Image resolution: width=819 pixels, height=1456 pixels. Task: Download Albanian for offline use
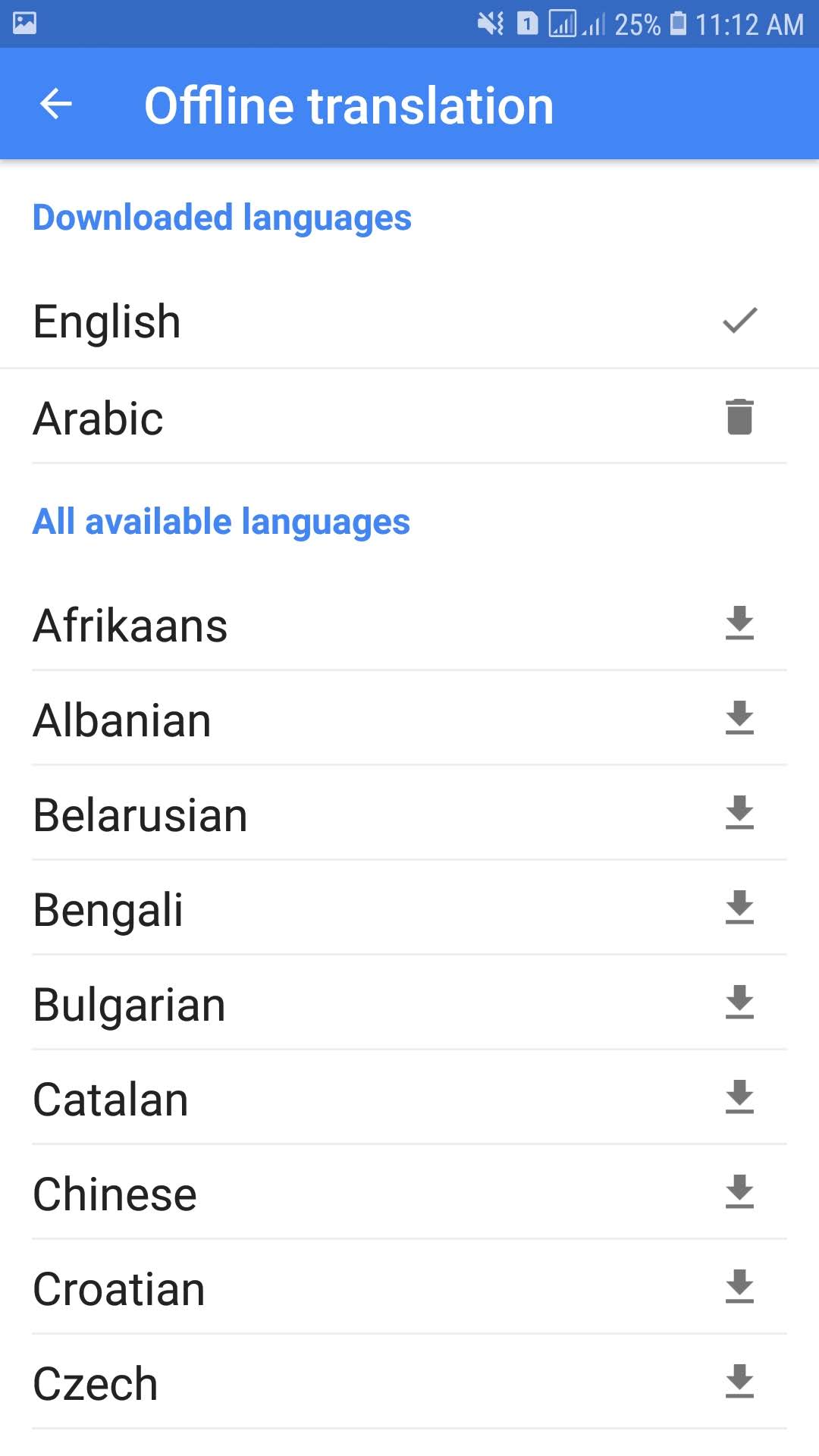coord(739,718)
